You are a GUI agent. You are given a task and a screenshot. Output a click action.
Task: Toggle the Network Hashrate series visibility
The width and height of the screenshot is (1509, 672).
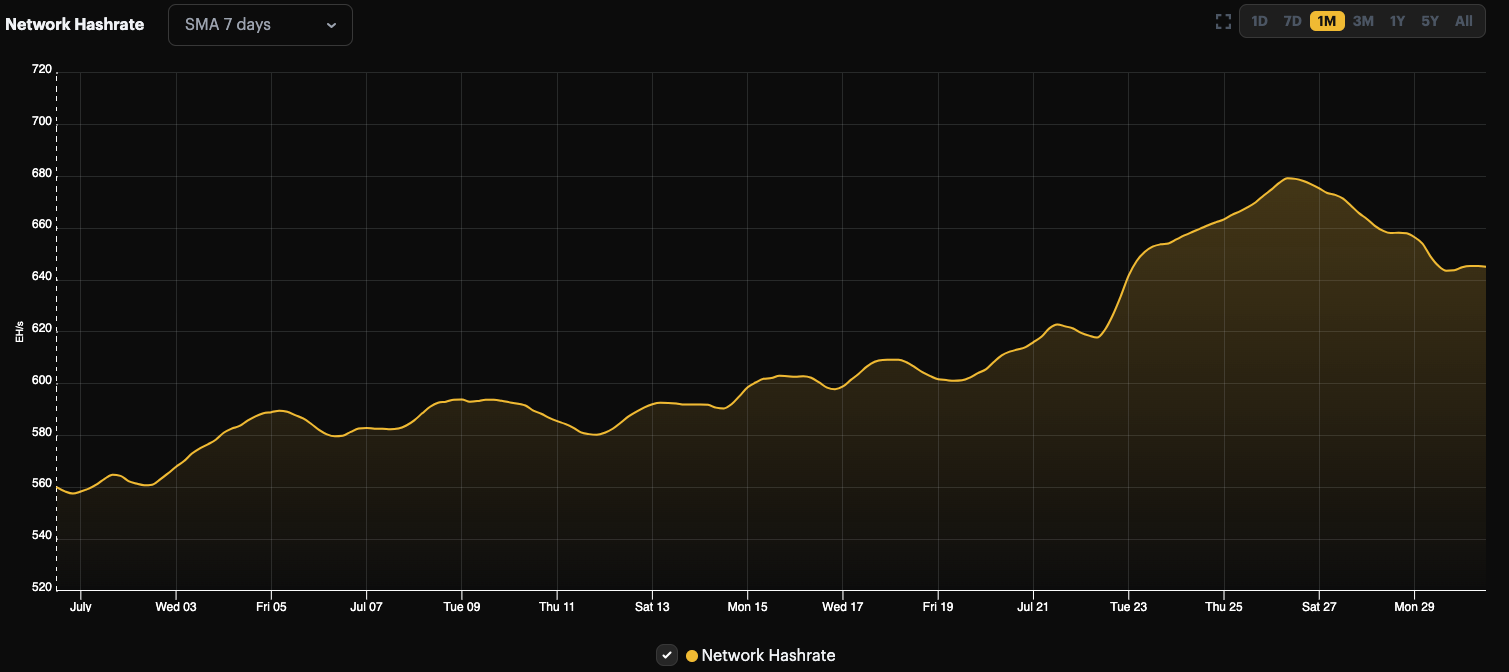point(666,655)
